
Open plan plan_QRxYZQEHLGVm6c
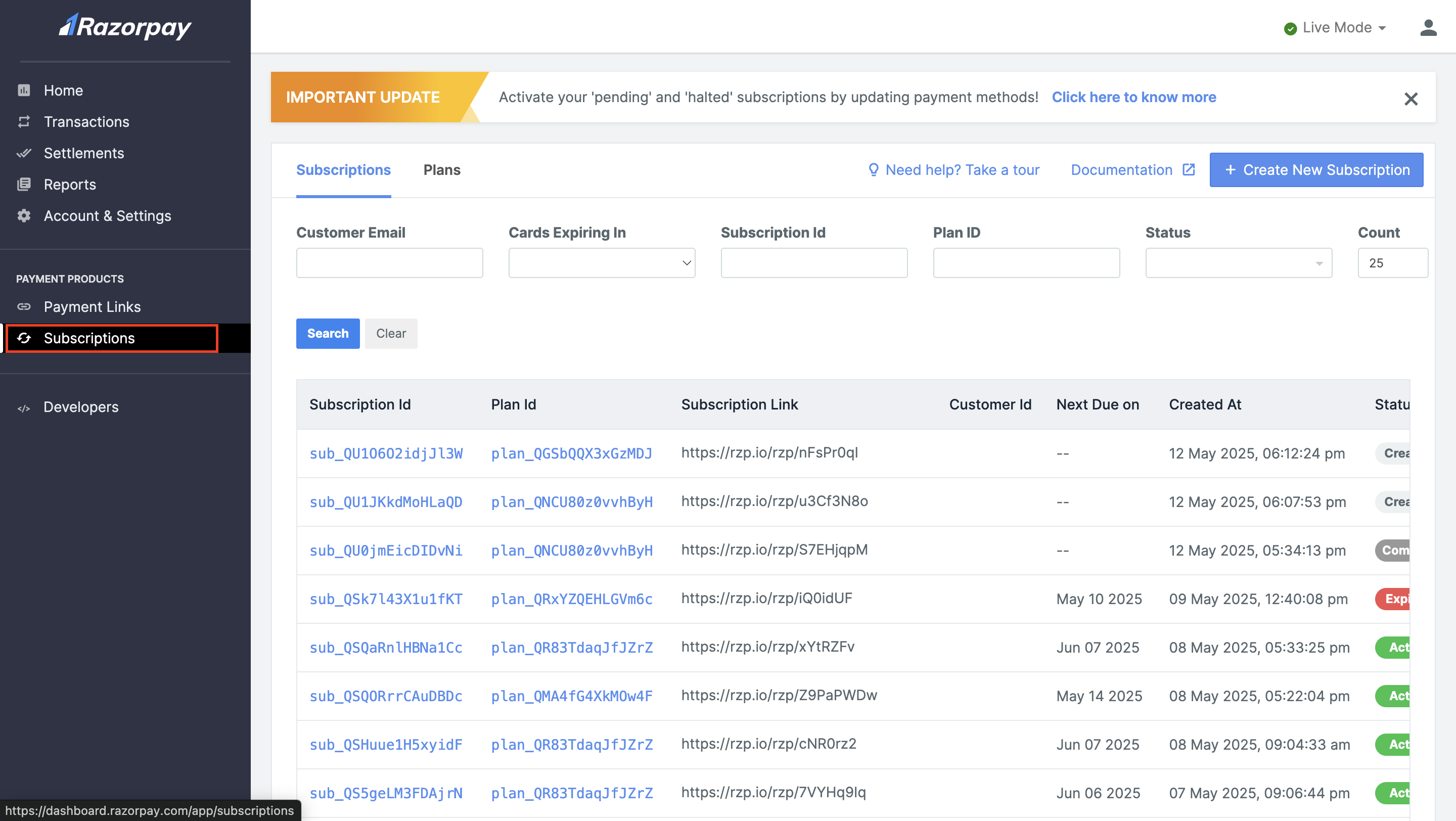pyautogui.click(x=571, y=599)
